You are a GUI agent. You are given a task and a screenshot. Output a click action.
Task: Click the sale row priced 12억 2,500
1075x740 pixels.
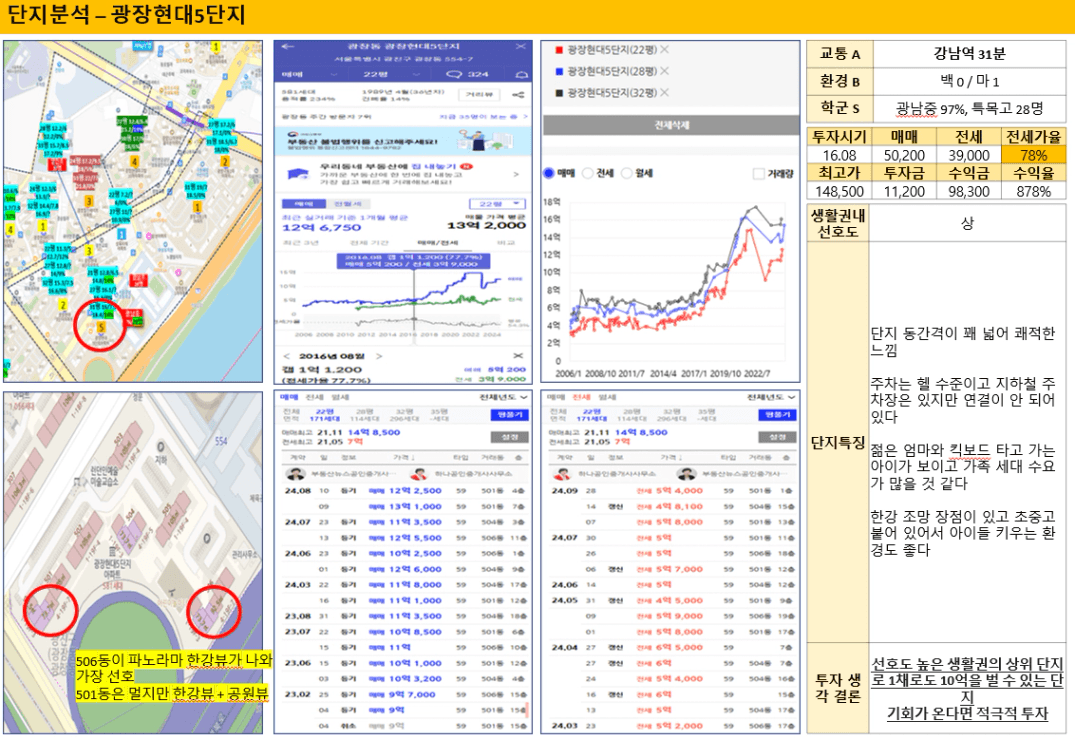pos(404,491)
